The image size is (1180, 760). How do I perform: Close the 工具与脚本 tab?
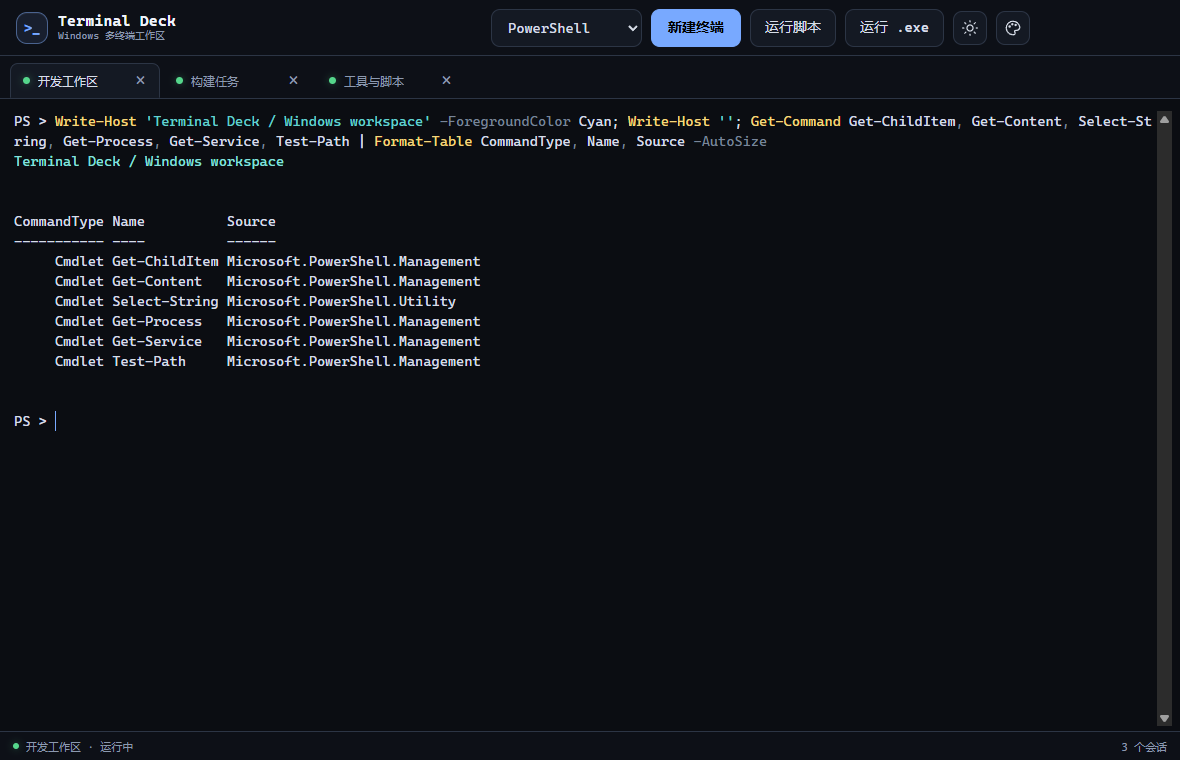[446, 81]
